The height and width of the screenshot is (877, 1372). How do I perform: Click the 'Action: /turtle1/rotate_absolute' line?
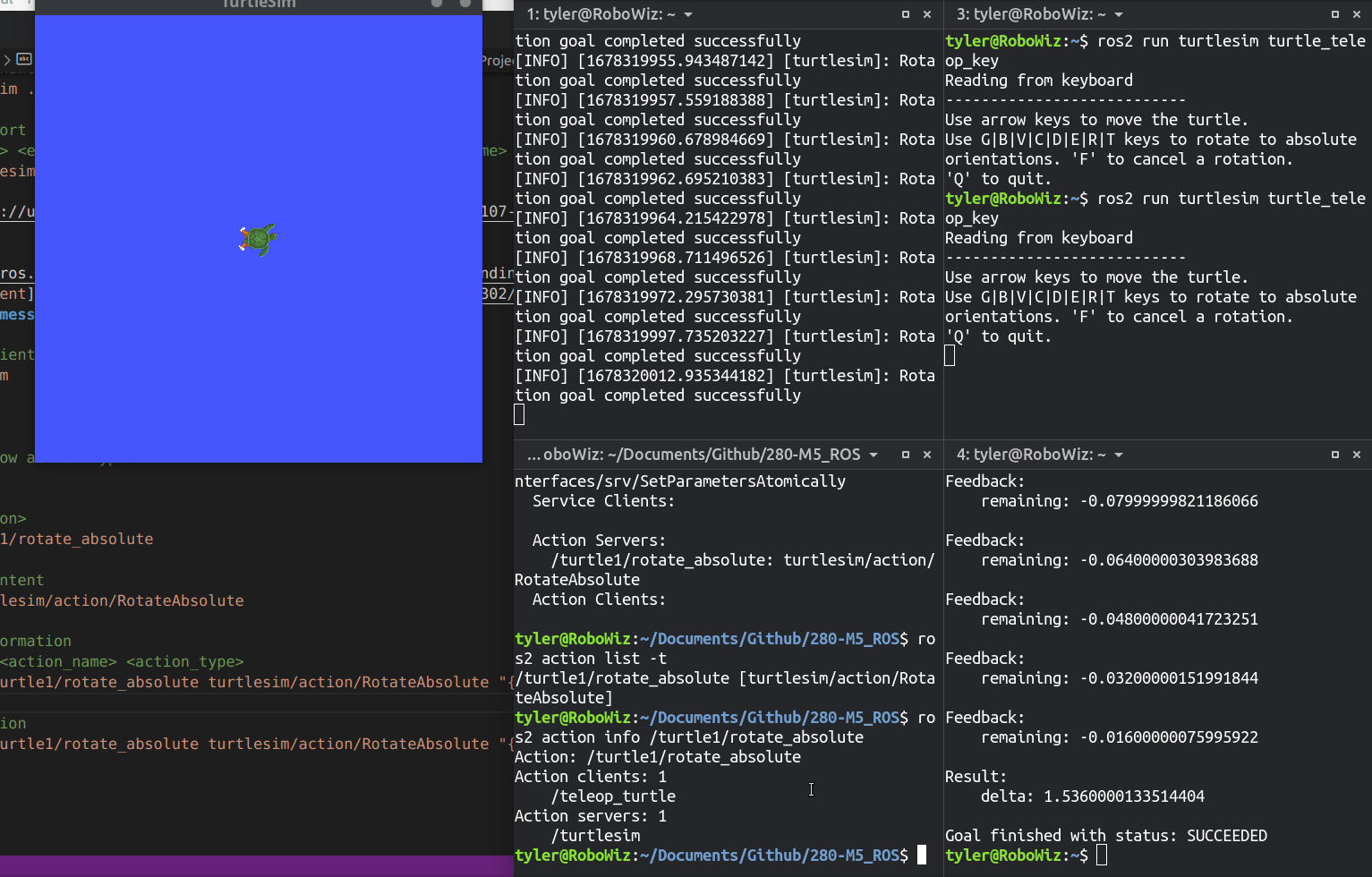click(x=658, y=757)
